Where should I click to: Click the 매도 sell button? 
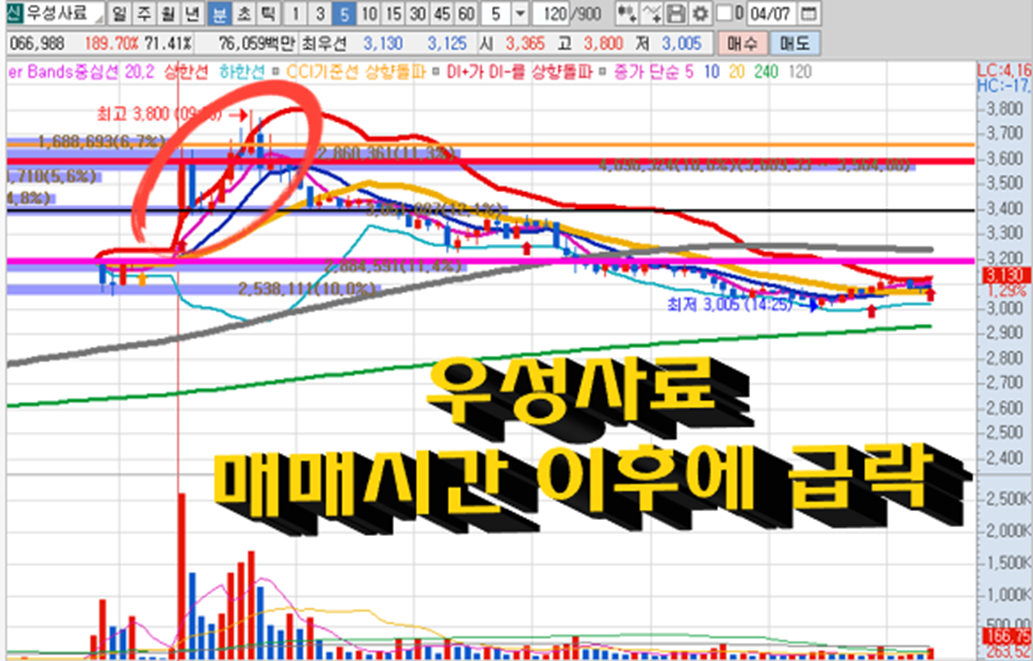(795, 44)
